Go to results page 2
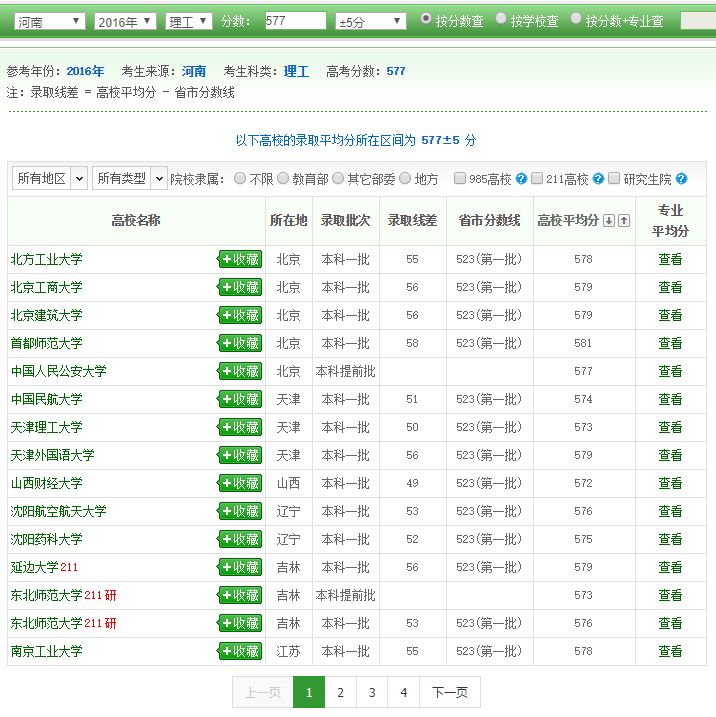716x717 pixels. pos(341,692)
